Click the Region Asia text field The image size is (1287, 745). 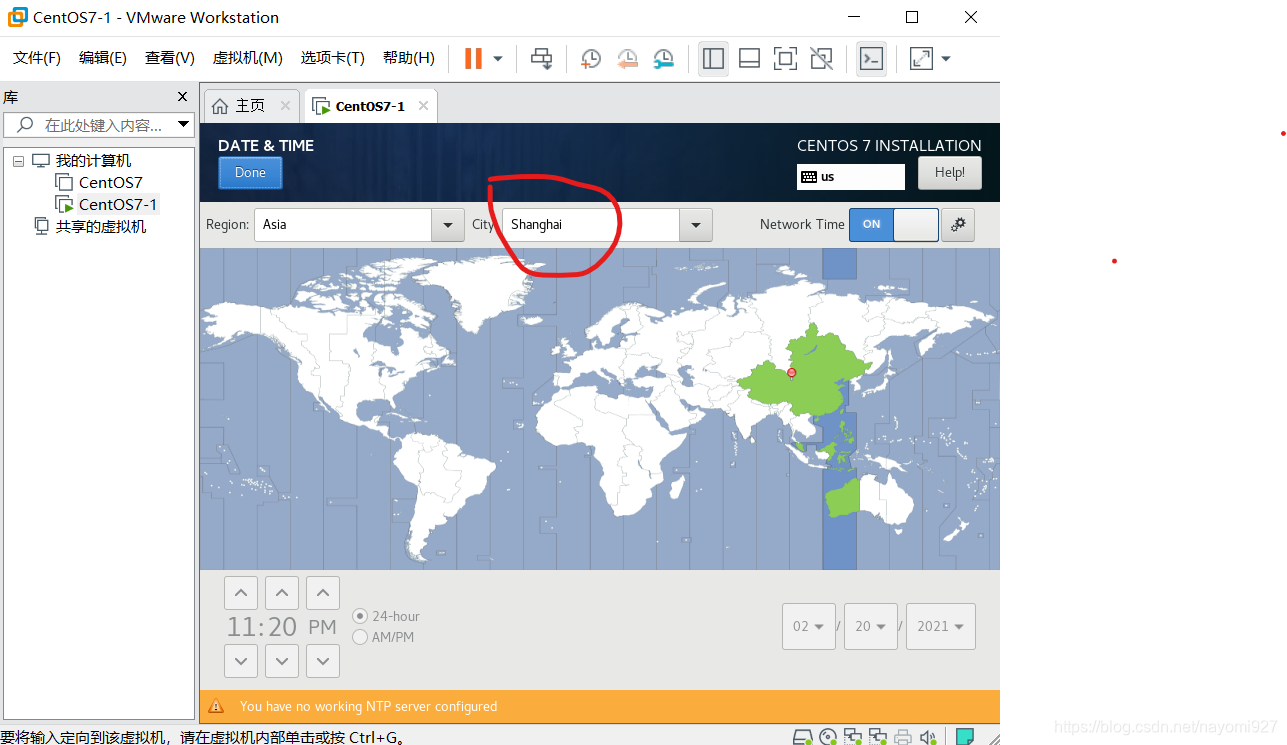point(343,225)
